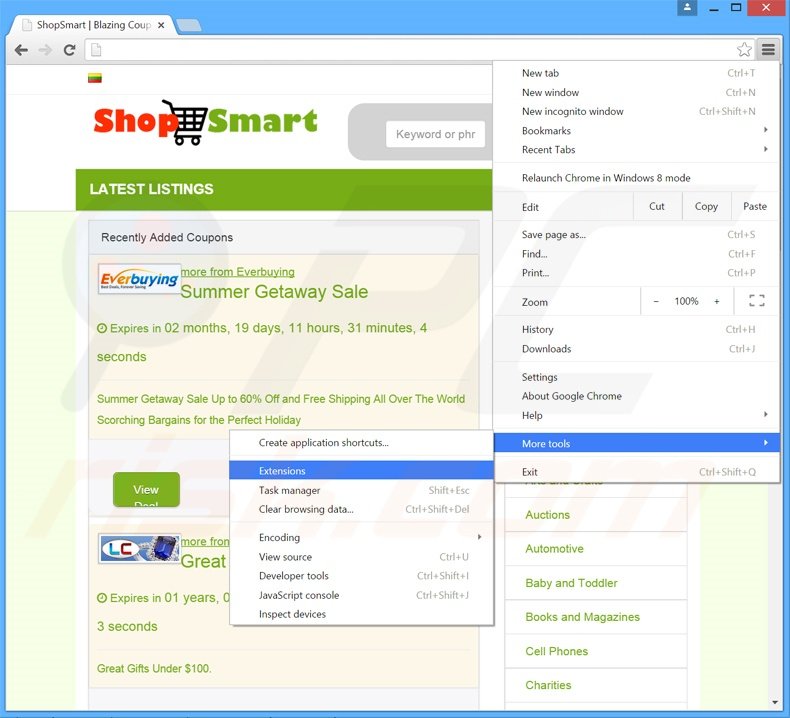790x718 pixels.
Task: Decrease zoom with the minus button
Action: (656, 301)
